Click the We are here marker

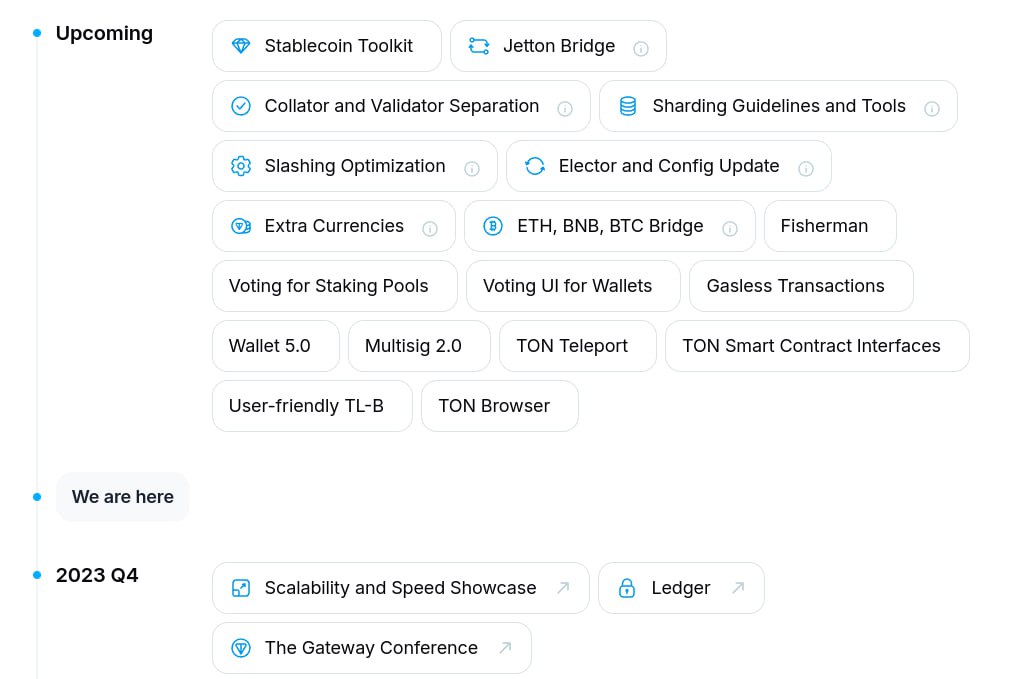tap(122, 497)
